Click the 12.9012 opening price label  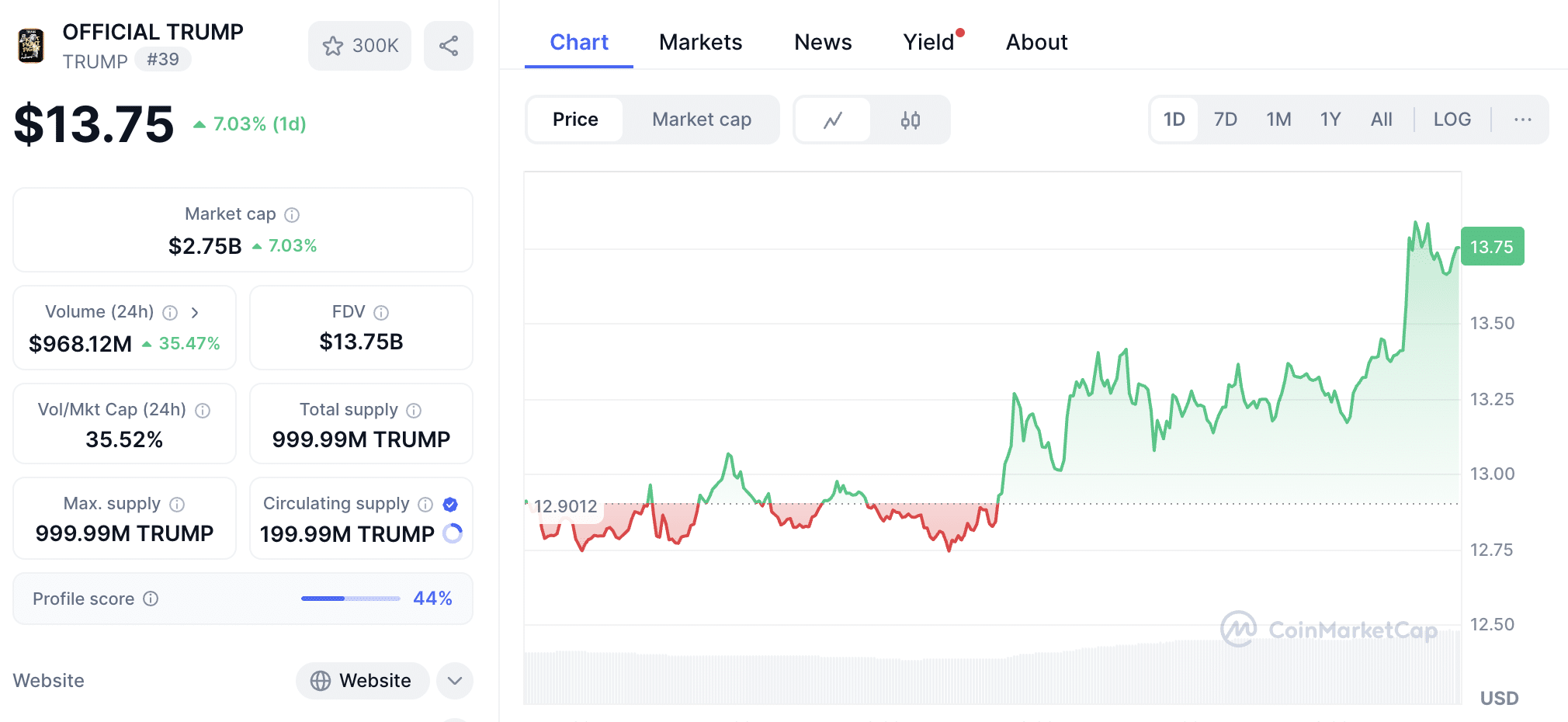point(566,506)
